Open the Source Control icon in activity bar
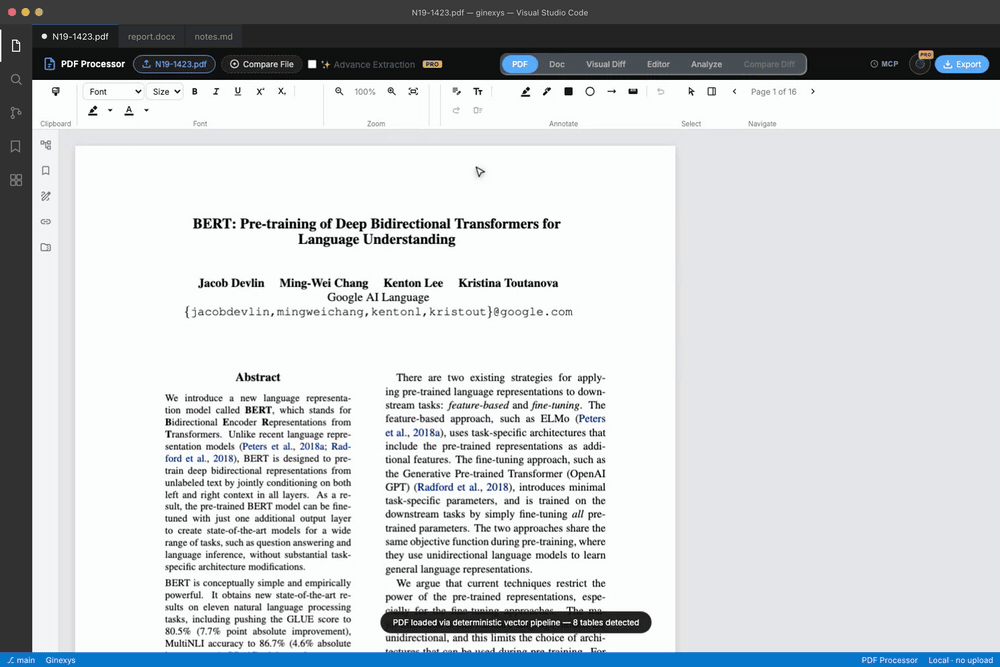This screenshot has height=667, width=1000. coord(16,113)
